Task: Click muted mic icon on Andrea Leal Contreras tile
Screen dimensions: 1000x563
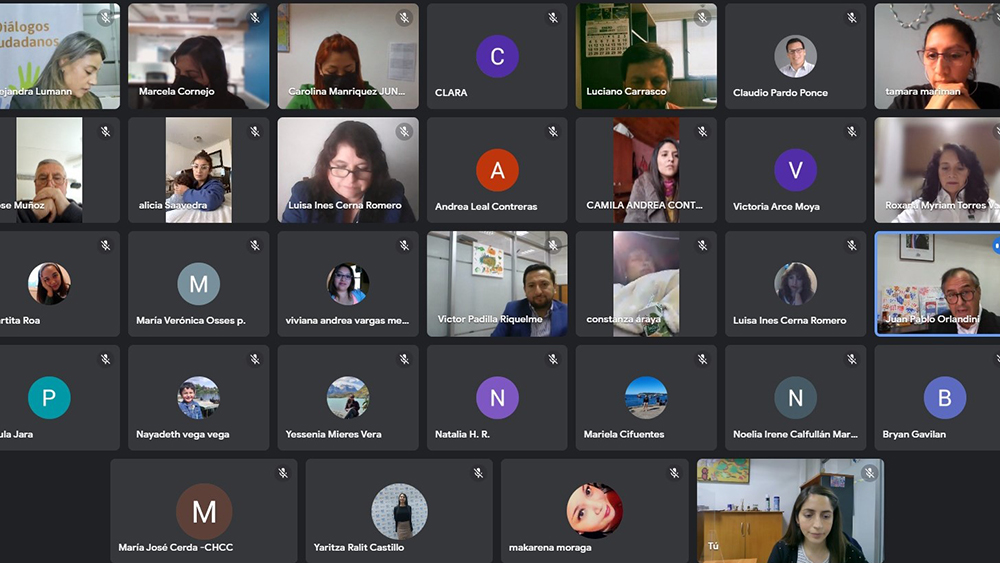Action: coord(553,132)
